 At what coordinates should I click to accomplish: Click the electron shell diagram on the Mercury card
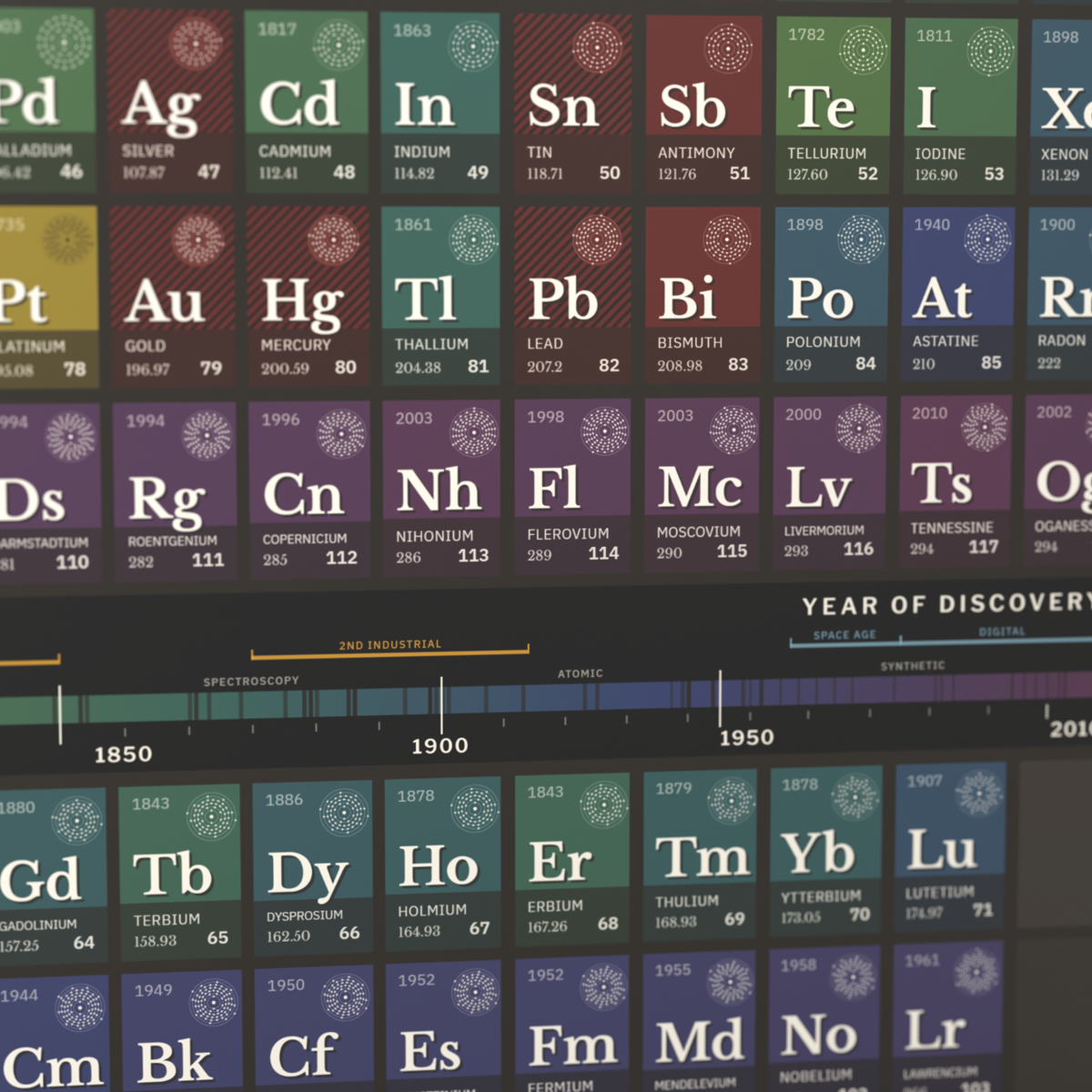[x=333, y=240]
